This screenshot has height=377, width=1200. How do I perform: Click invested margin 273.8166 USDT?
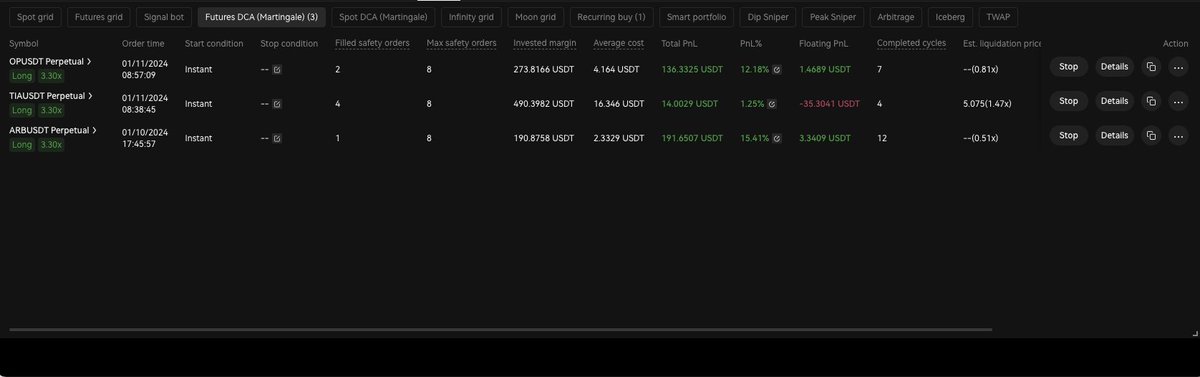click(544, 69)
